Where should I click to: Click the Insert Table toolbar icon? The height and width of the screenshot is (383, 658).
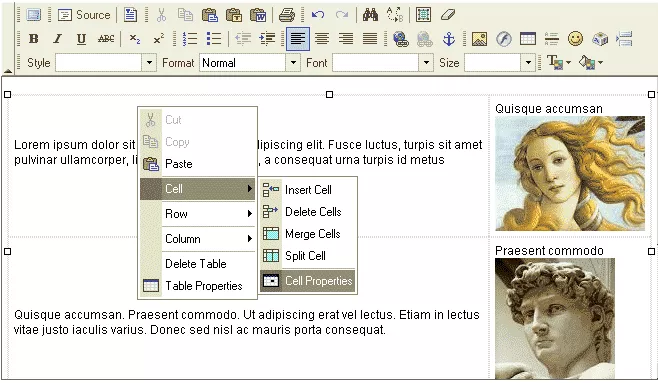pos(527,39)
